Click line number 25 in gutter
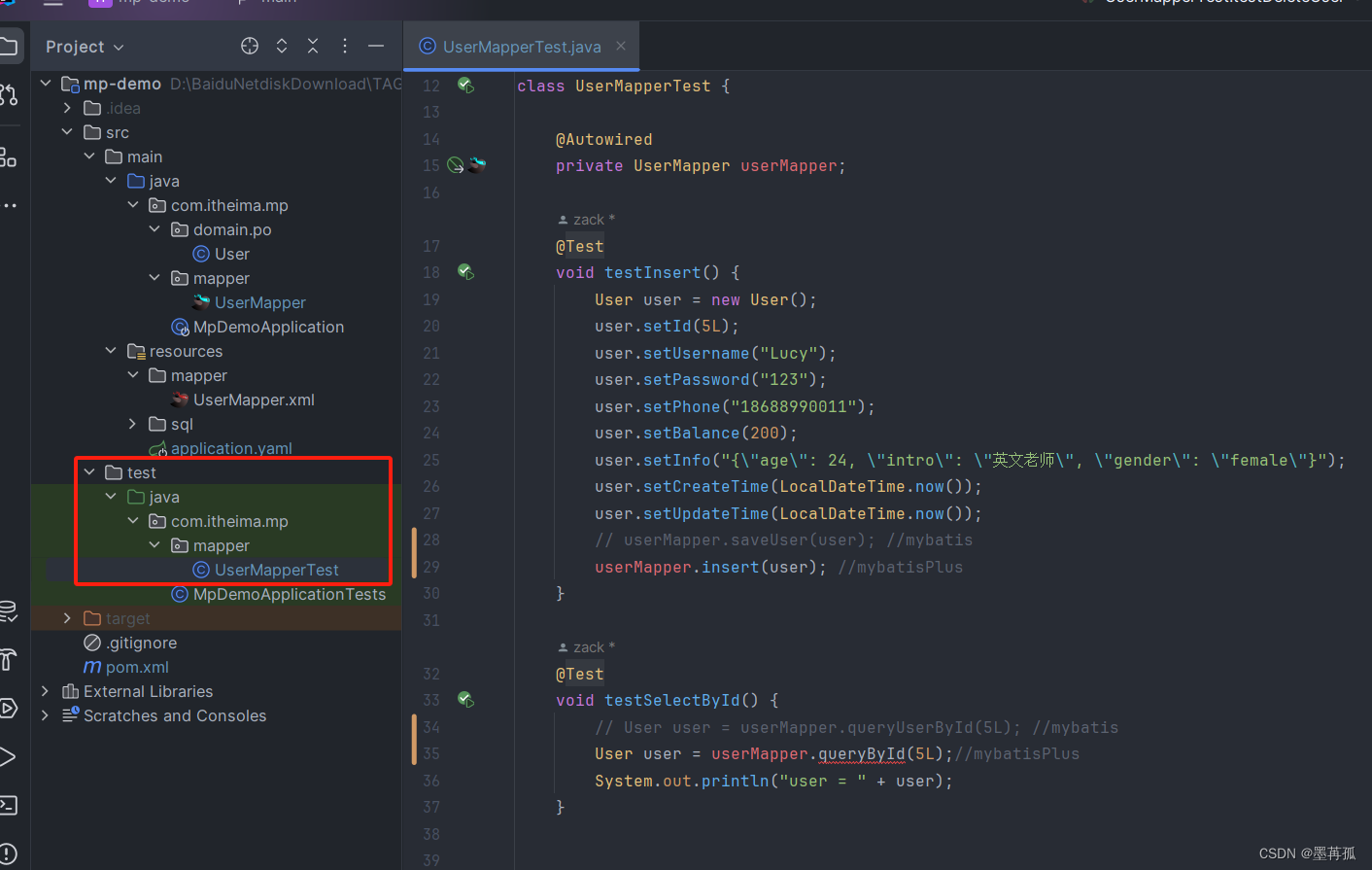The width and height of the screenshot is (1372, 870). (x=431, y=460)
